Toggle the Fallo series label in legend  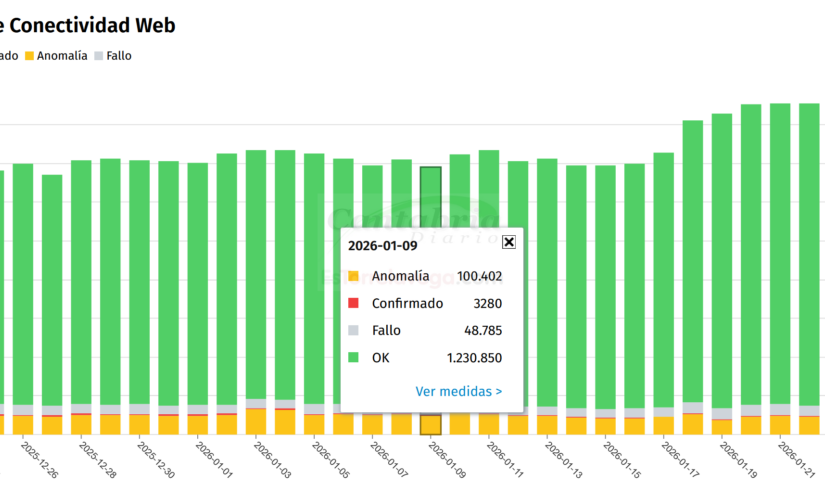coord(119,56)
